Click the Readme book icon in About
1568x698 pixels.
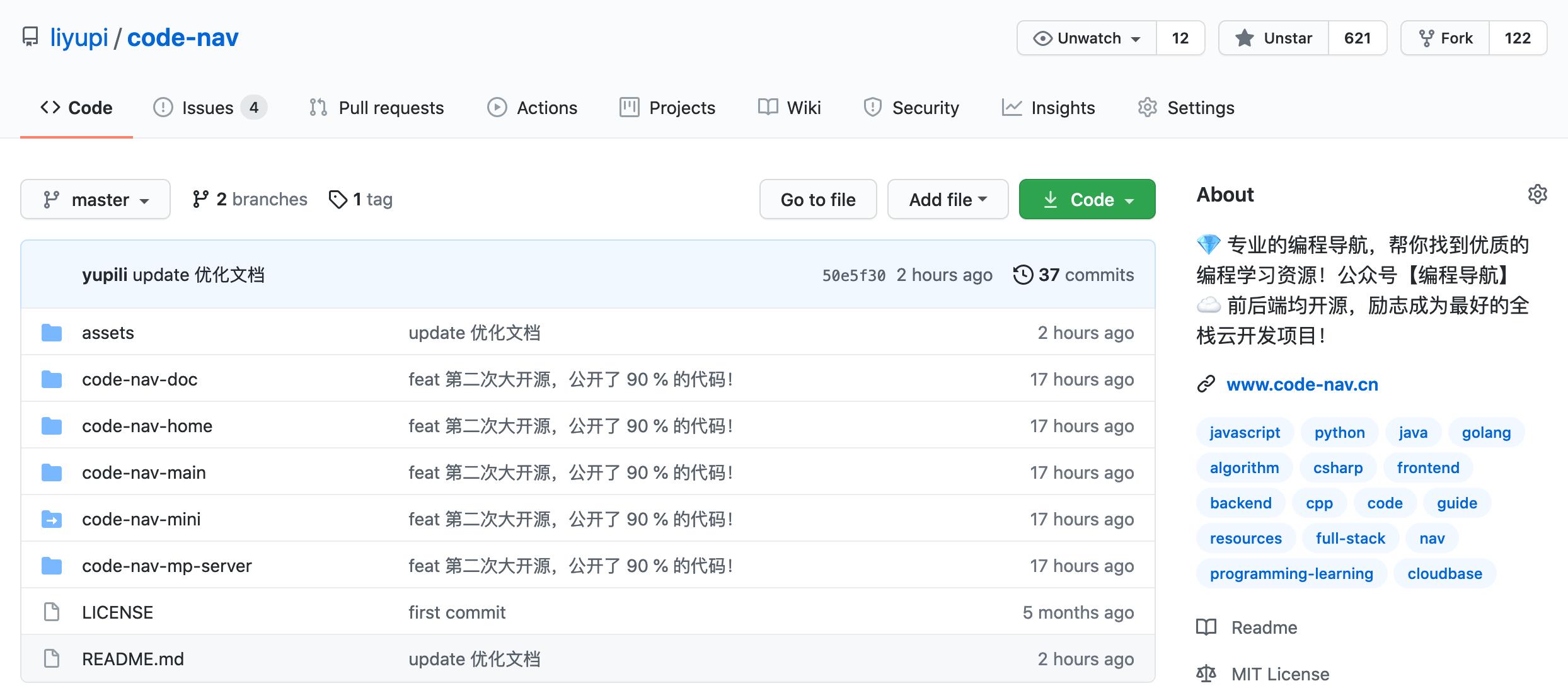(1206, 627)
